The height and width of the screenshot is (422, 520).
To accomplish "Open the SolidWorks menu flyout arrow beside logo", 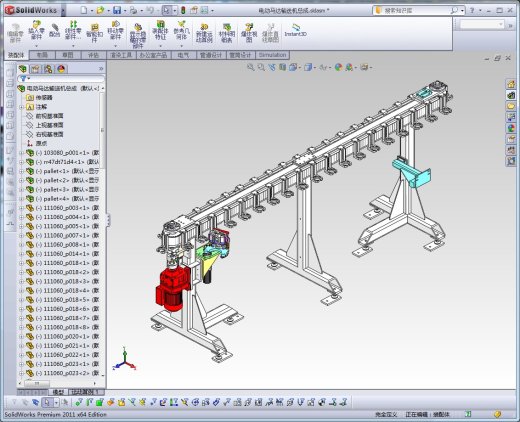I will pyautogui.click(x=63, y=11).
